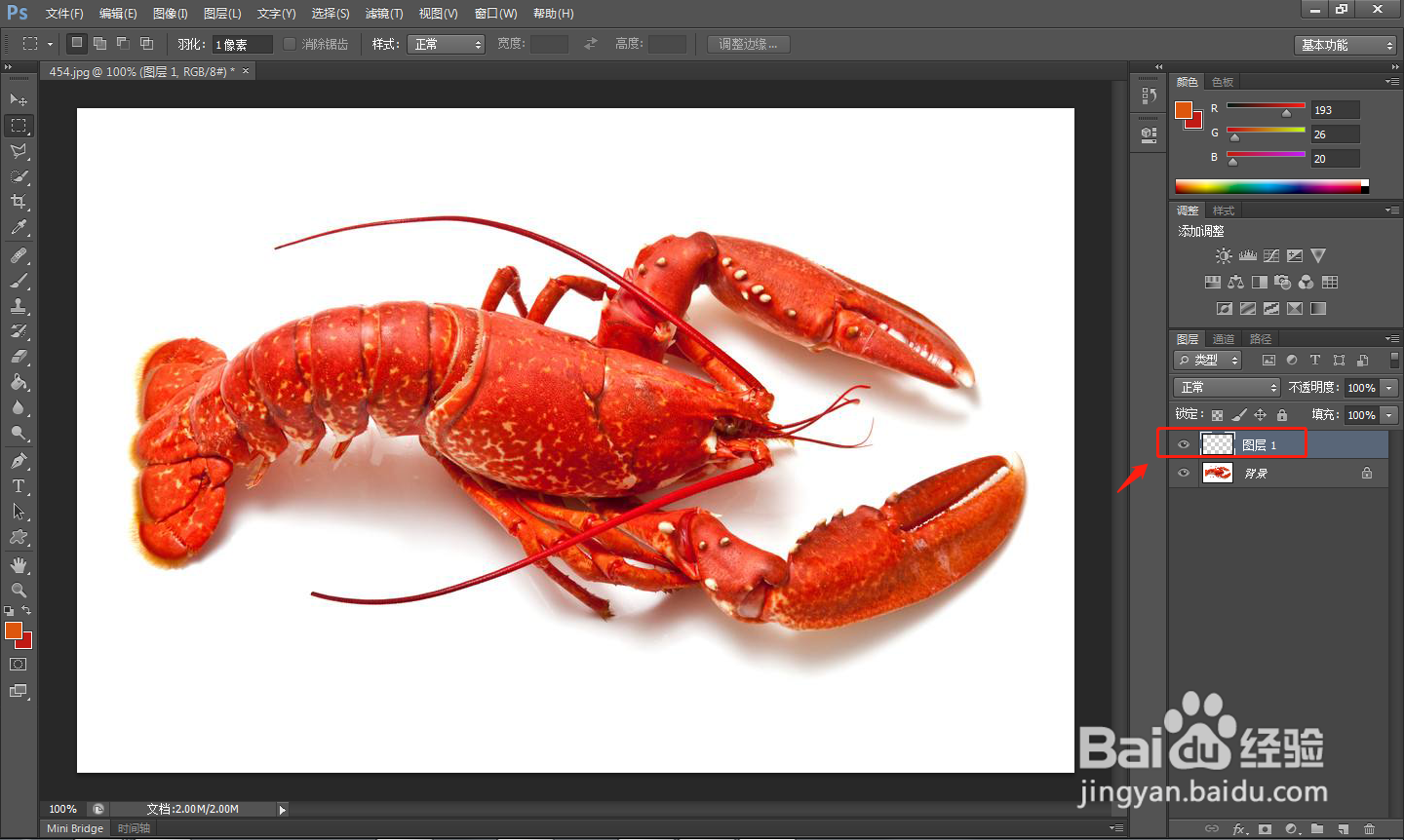Hide 背景 layer visibility eye
The height and width of the screenshot is (840, 1404).
(1184, 474)
